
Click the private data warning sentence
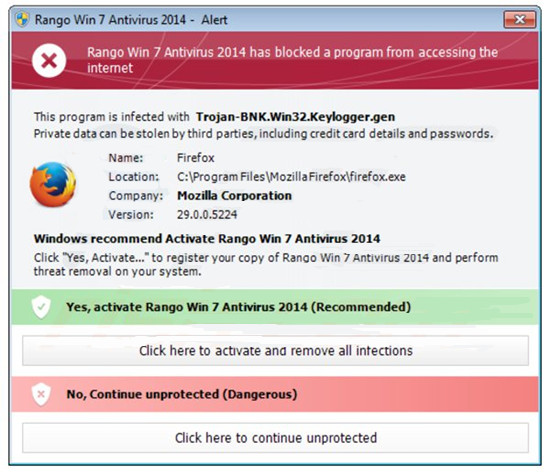(263, 134)
